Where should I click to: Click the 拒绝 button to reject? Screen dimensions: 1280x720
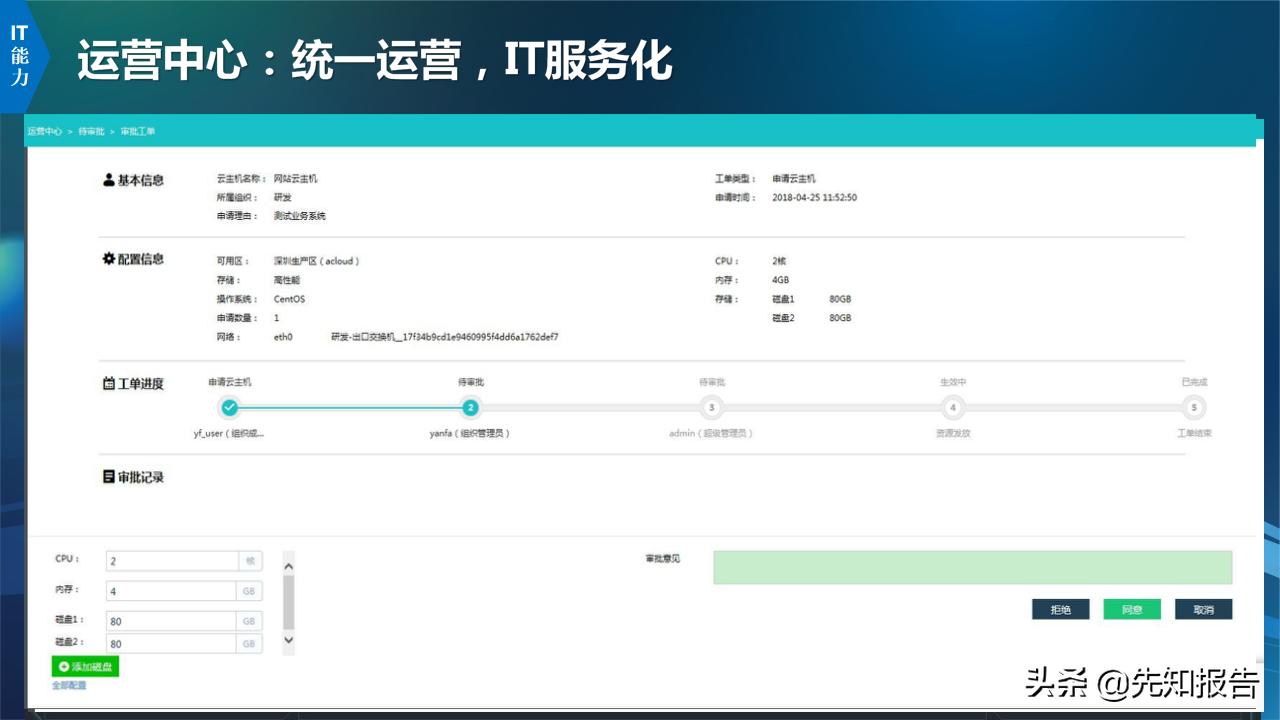pyautogui.click(x=1059, y=609)
